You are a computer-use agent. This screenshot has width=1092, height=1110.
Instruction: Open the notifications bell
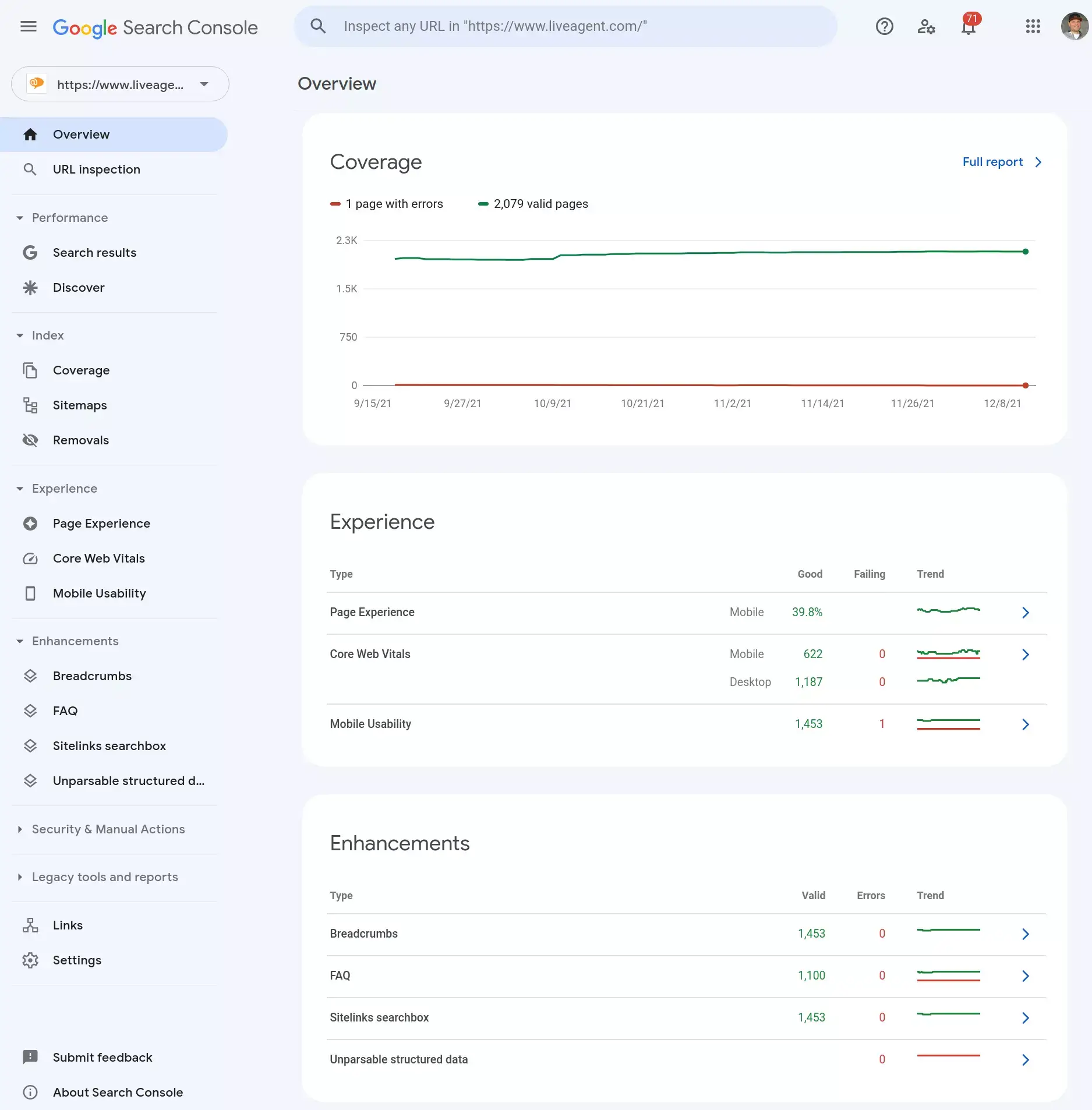click(x=968, y=27)
